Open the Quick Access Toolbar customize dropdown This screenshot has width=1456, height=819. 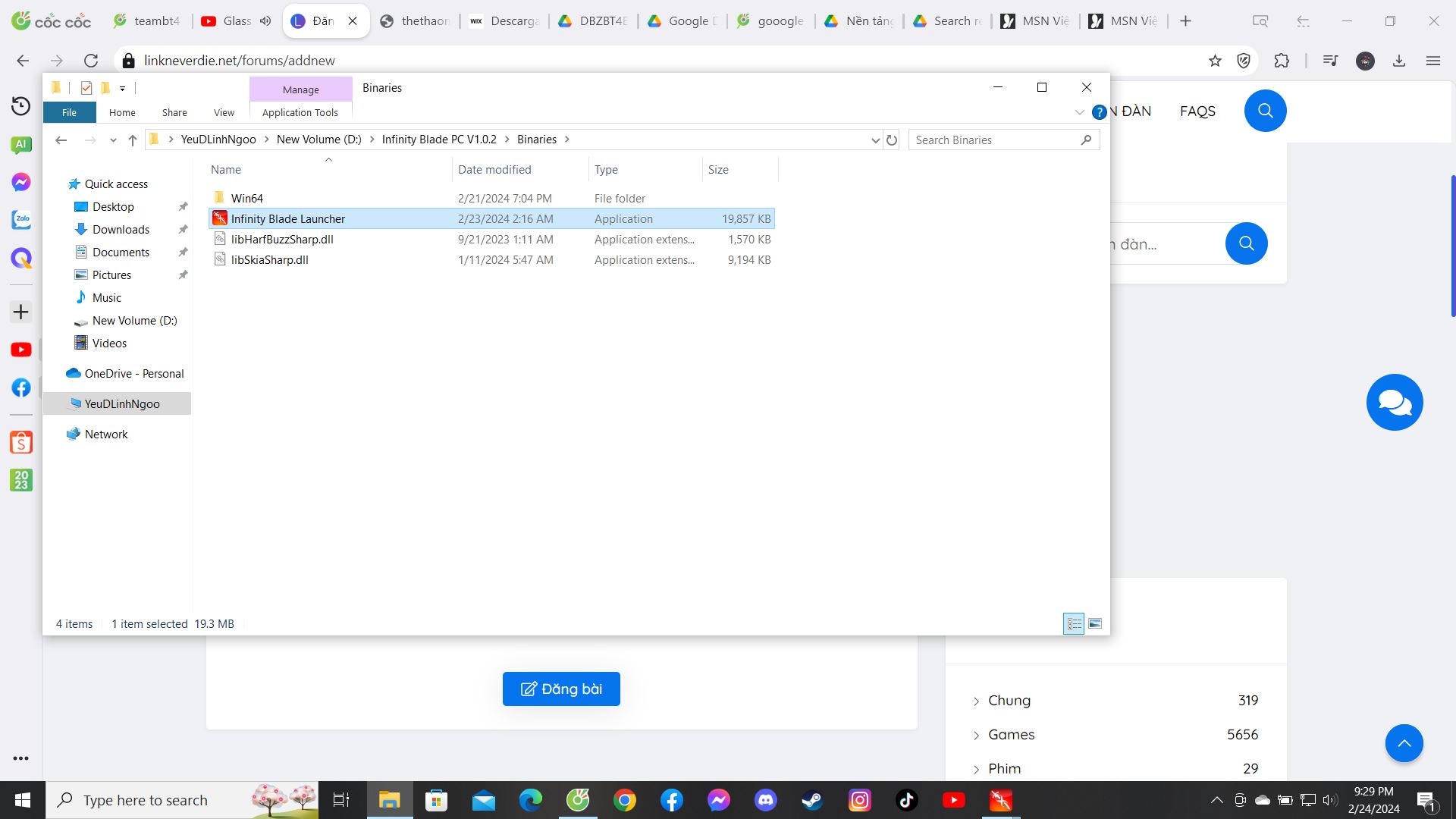(122, 88)
